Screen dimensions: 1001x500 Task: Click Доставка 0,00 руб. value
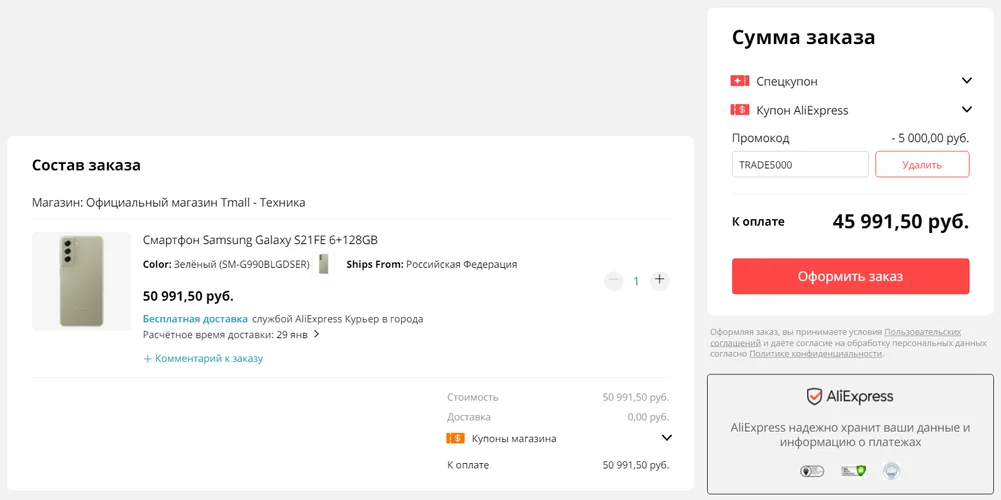(649, 417)
